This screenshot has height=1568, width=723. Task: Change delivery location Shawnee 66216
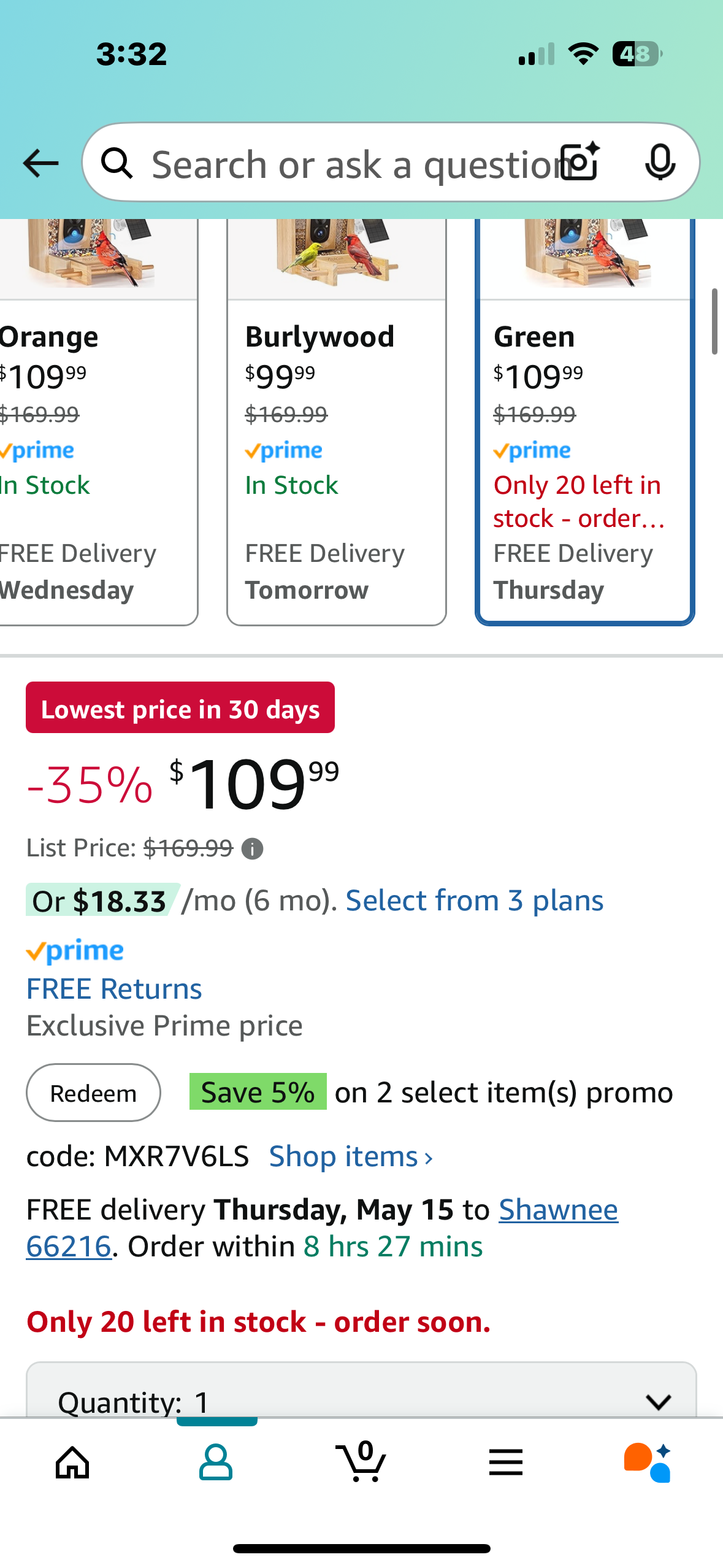[322, 1228]
